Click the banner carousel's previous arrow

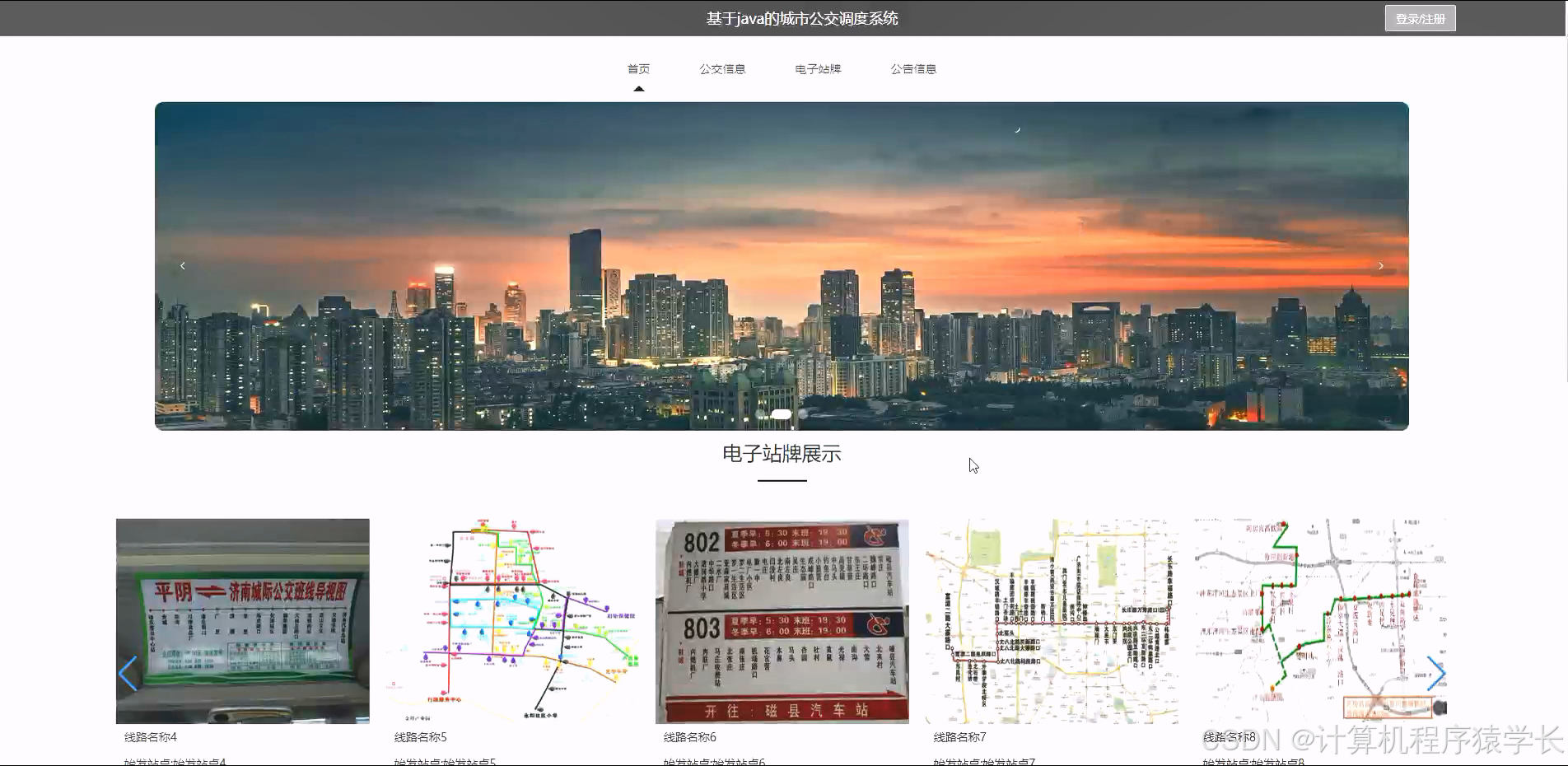tap(182, 265)
